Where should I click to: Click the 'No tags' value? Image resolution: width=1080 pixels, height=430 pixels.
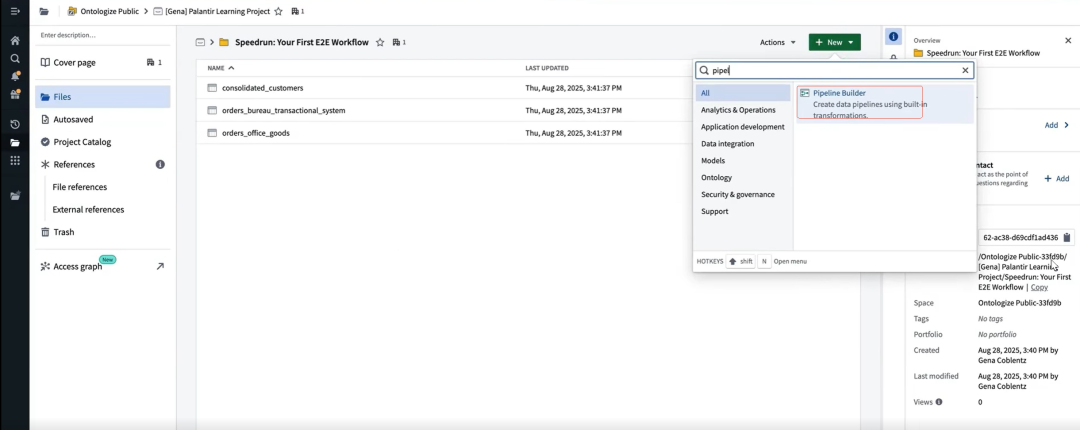[x=990, y=318]
